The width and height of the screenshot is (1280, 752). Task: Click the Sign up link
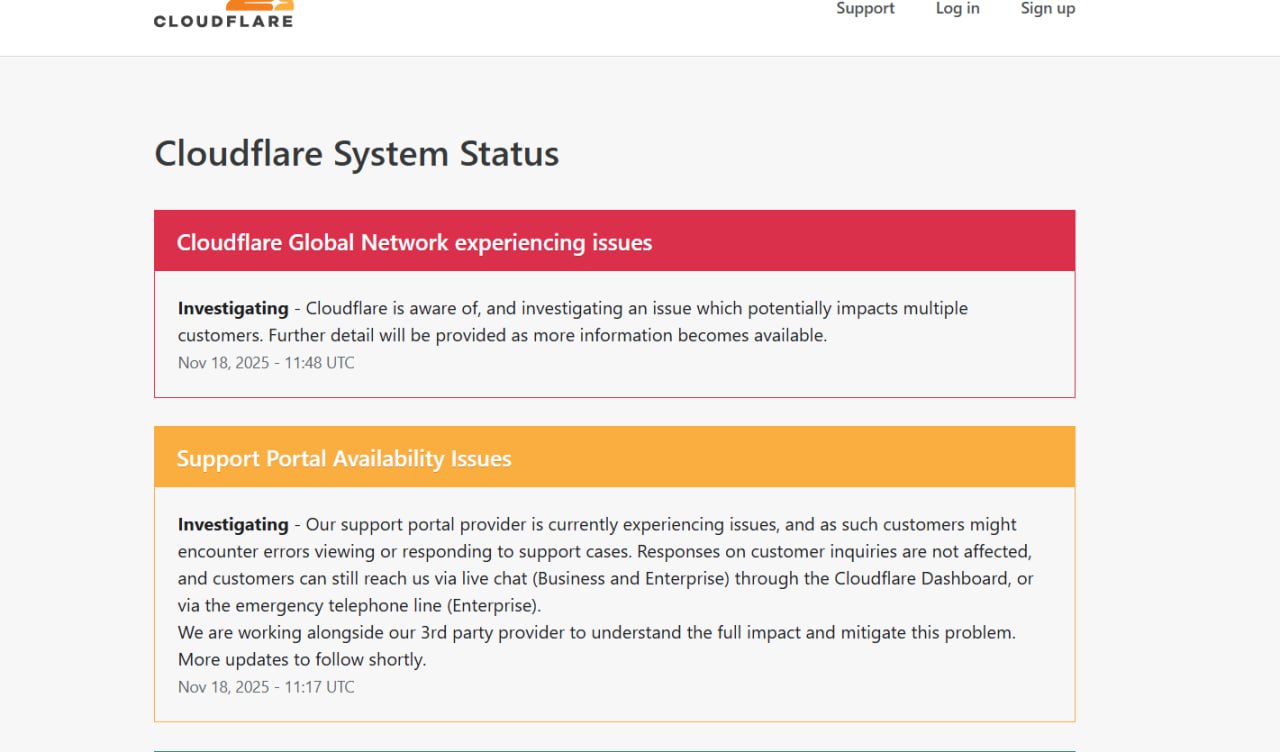[x=1047, y=9]
